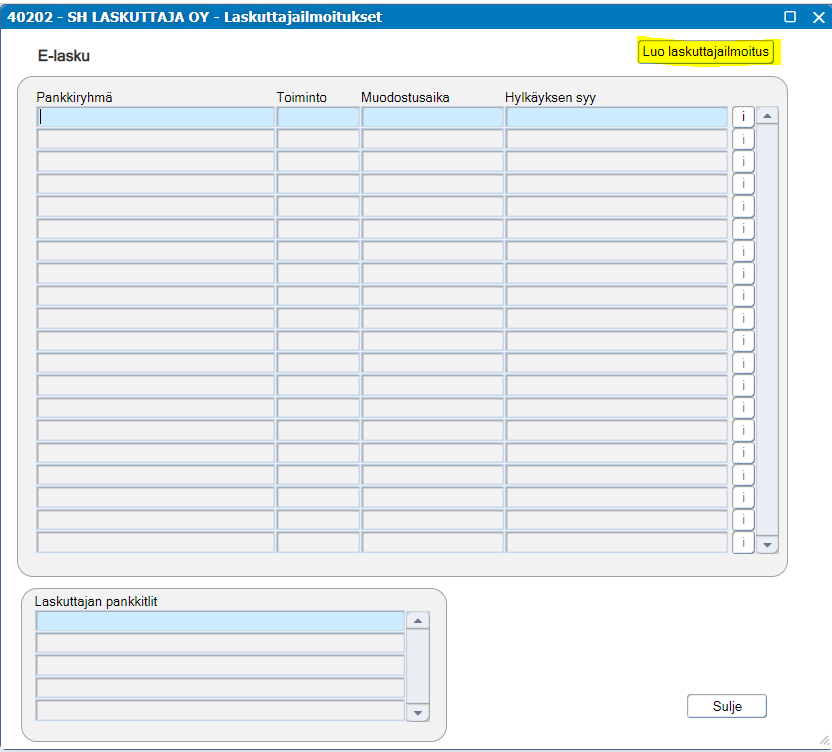The width and height of the screenshot is (832, 752).
Task: Select the second Laskuttajan pankkitilit row
Action: (x=220, y=643)
